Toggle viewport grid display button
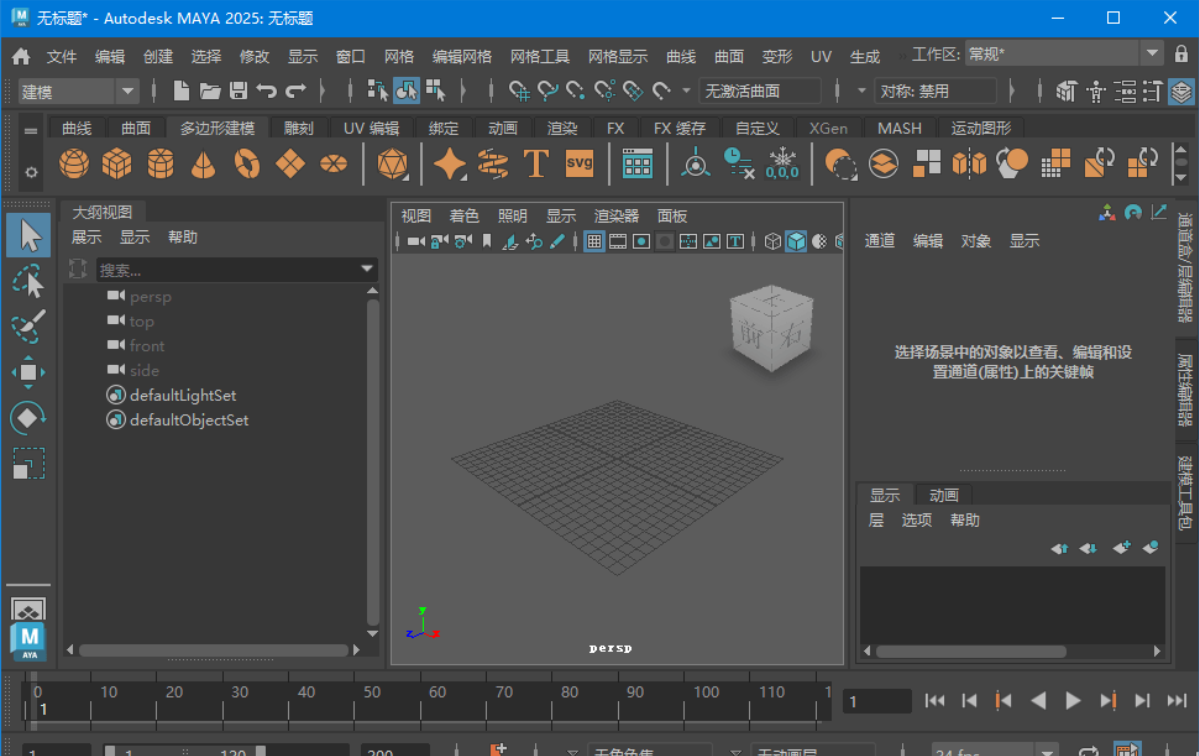 coord(594,242)
